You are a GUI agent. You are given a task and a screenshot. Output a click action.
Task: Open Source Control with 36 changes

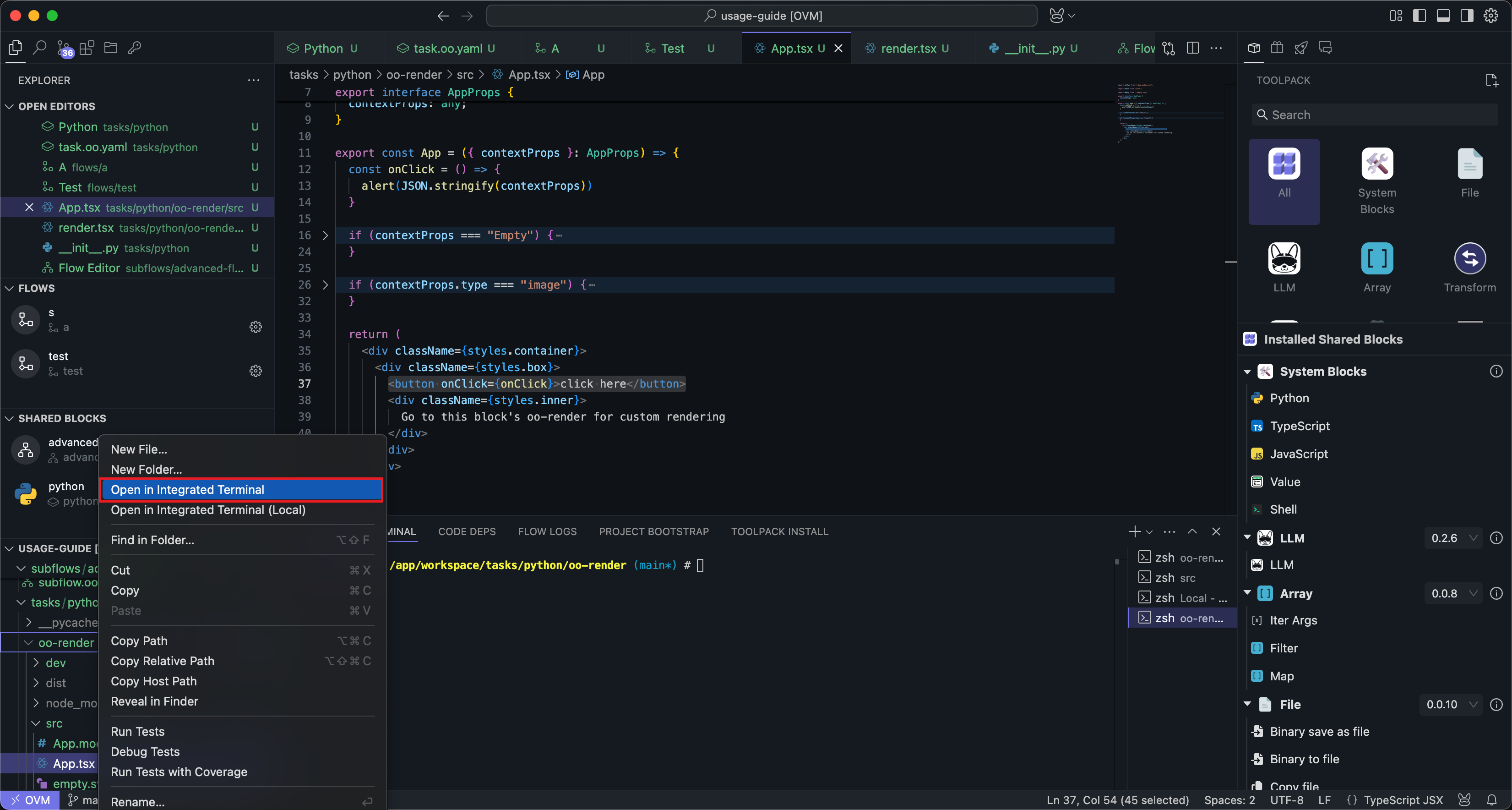[x=64, y=49]
